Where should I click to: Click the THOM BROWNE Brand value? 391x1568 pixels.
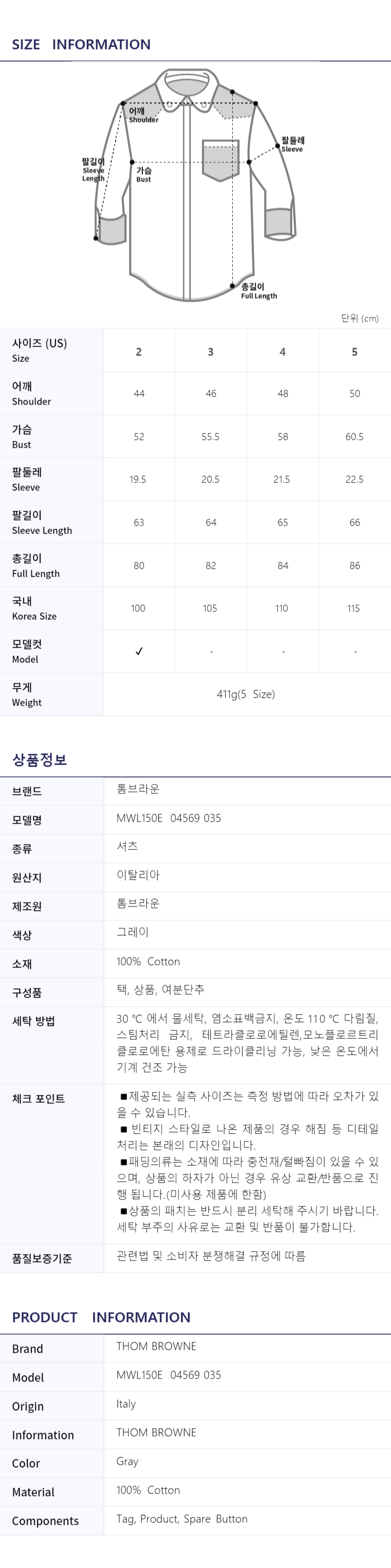(x=156, y=1346)
